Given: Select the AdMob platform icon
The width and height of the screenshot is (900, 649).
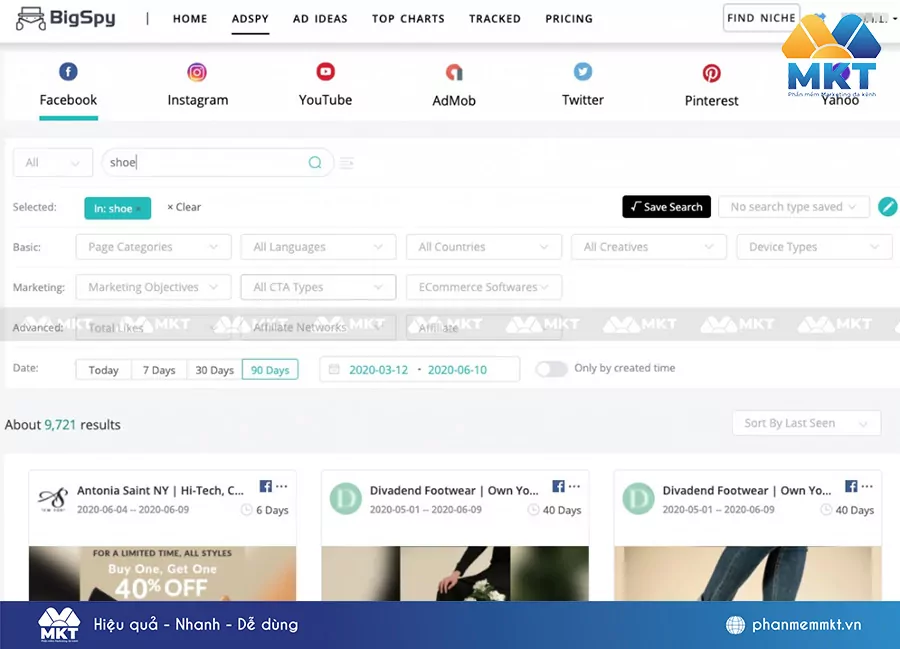Looking at the screenshot, I should click(454, 72).
